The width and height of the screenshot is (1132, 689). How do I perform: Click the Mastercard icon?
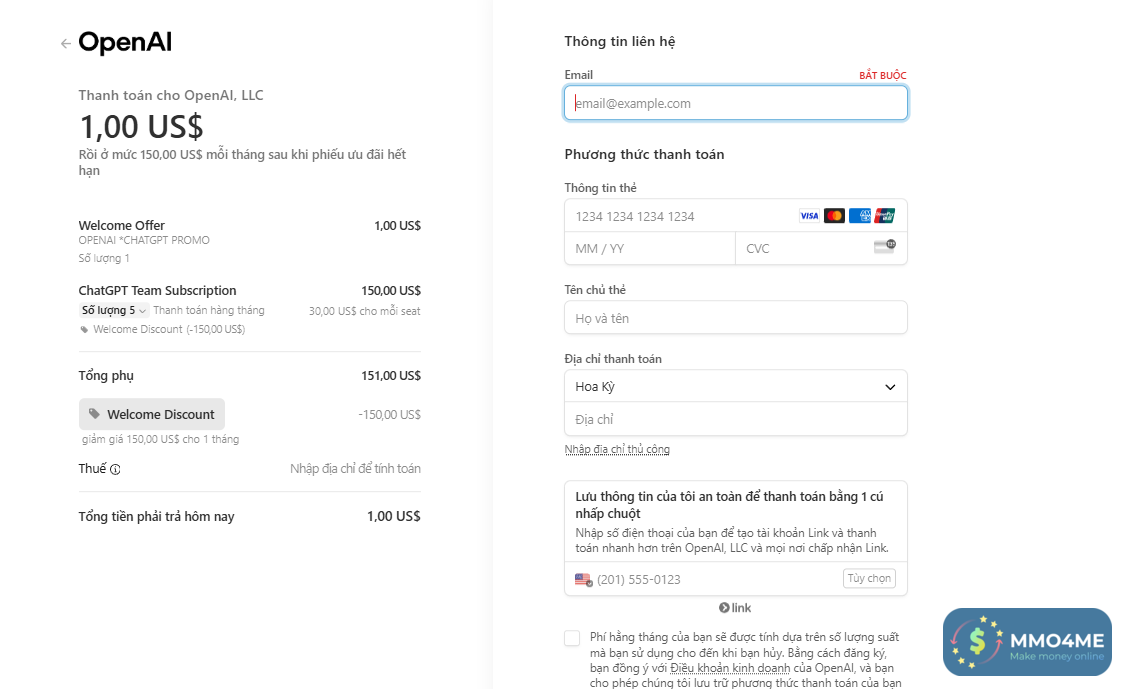coord(834,216)
